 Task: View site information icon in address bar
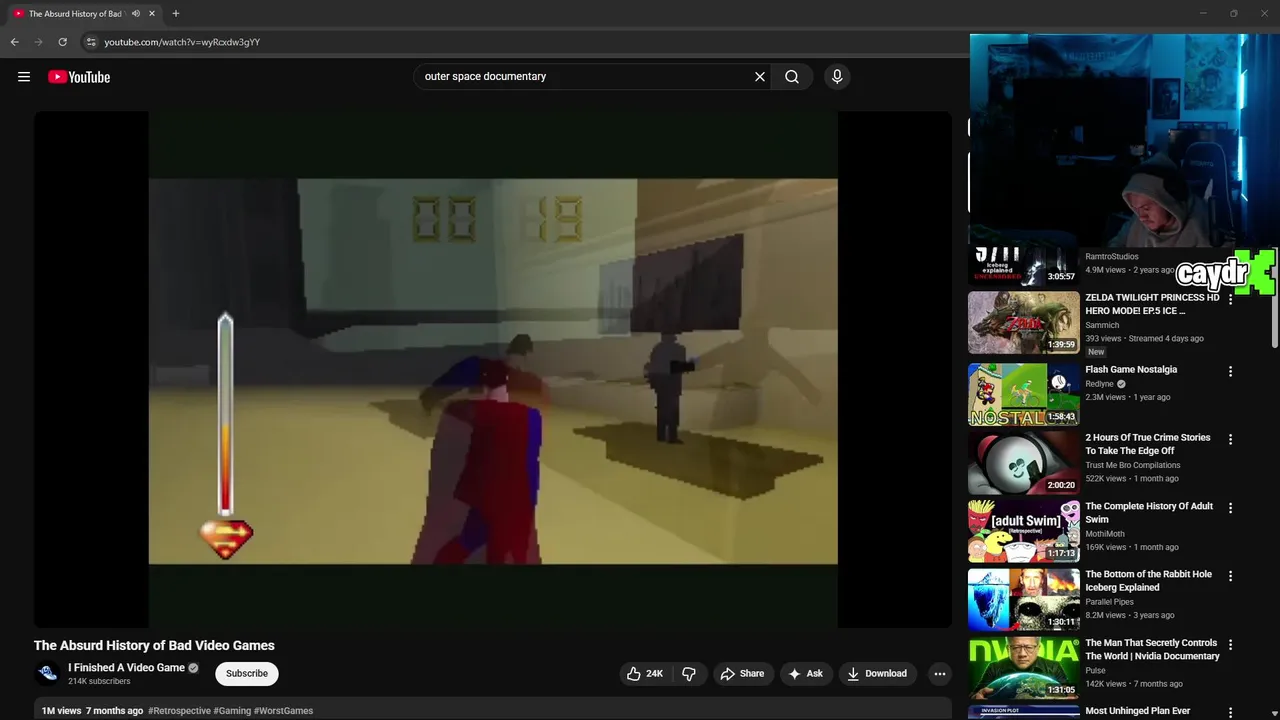(91, 42)
